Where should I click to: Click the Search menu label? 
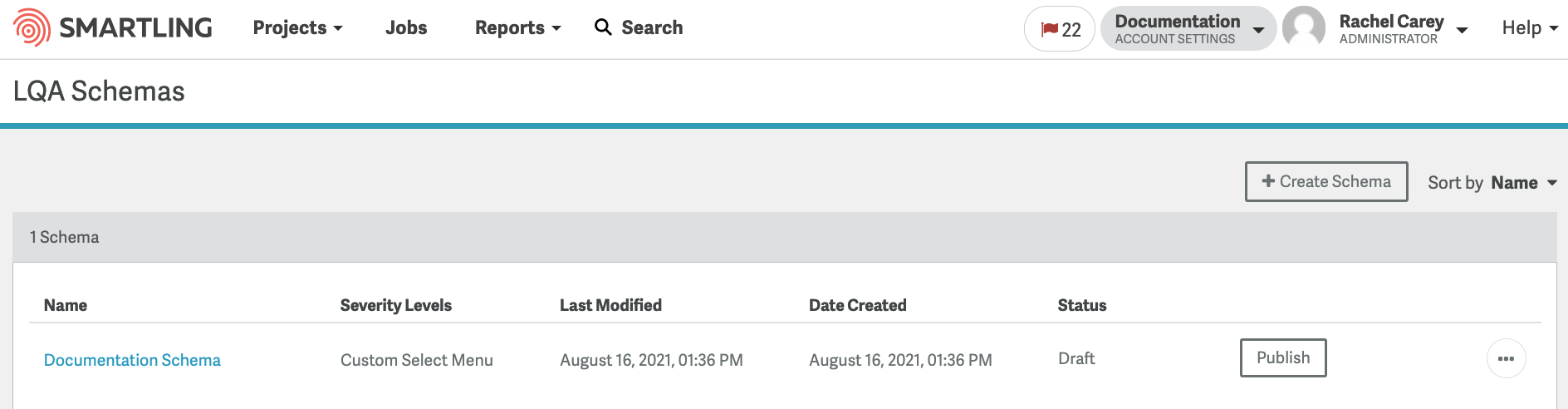coord(652,27)
